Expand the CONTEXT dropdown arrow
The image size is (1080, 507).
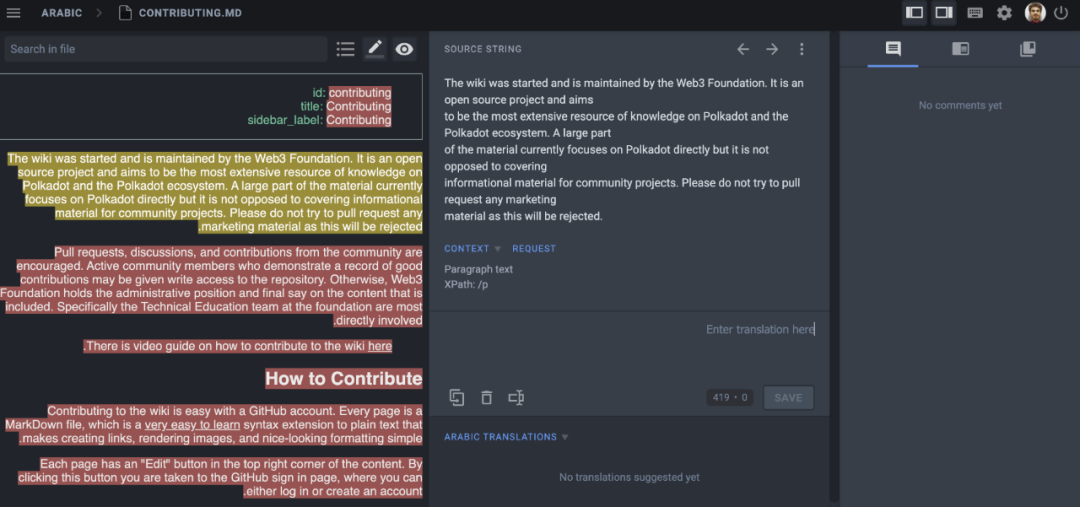[497, 249]
